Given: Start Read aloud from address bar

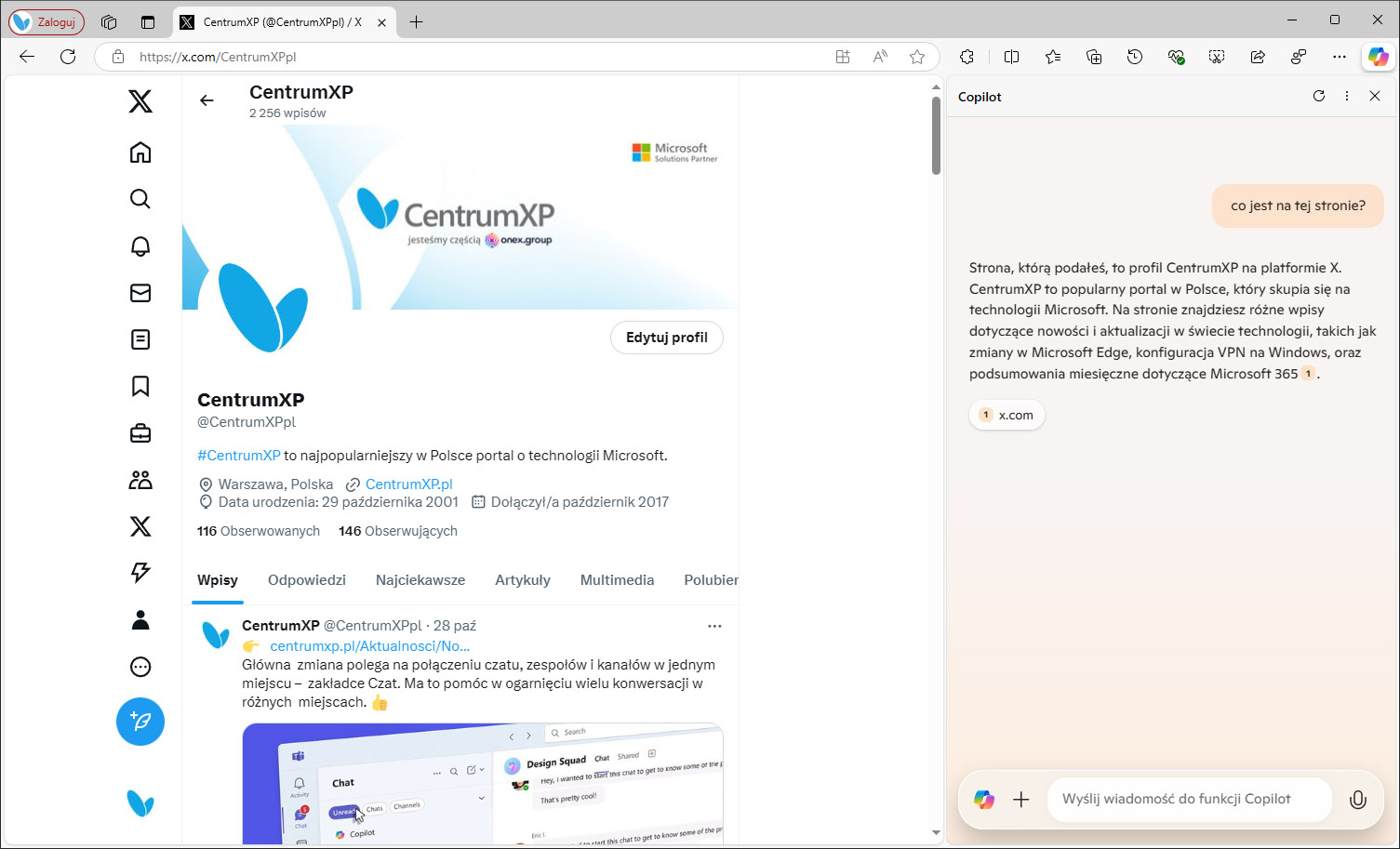Looking at the screenshot, I should click(880, 57).
